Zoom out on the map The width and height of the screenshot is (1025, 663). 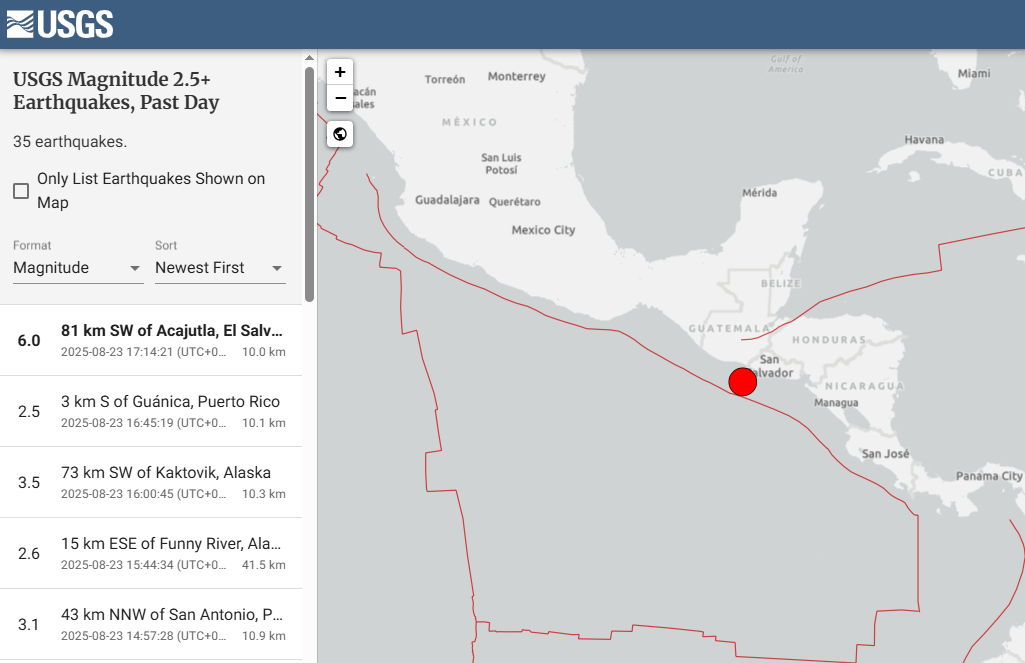pos(340,98)
